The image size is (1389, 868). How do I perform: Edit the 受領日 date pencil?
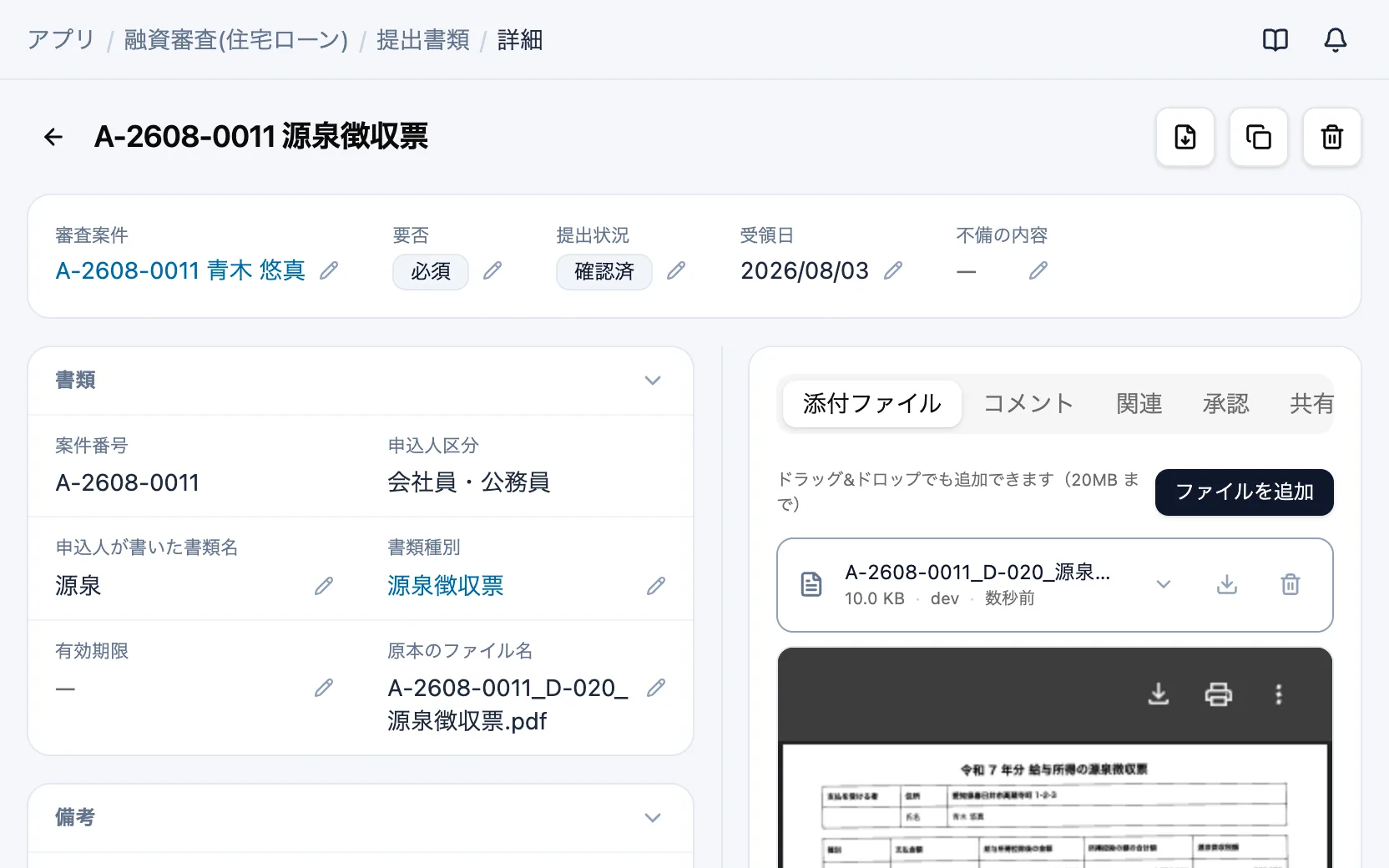(893, 270)
